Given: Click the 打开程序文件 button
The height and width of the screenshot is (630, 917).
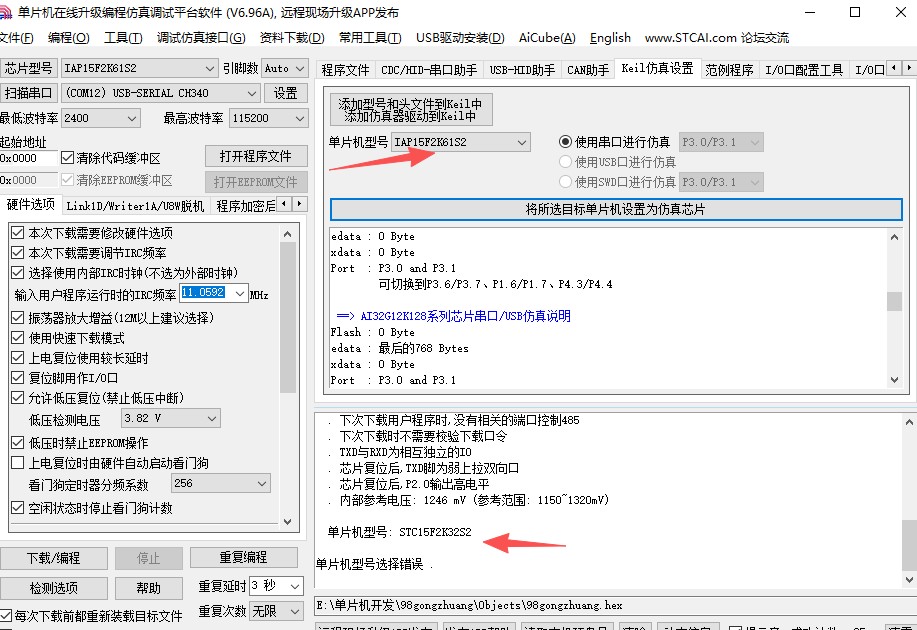Looking at the screenshot, I should pyautogui.click(x=256, y=156).
